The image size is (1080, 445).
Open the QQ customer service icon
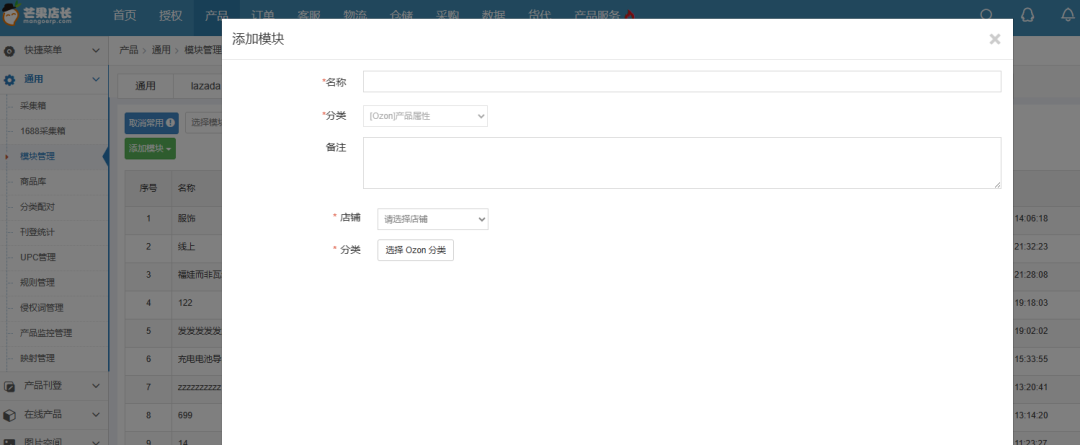click(x=1028, y=15)
